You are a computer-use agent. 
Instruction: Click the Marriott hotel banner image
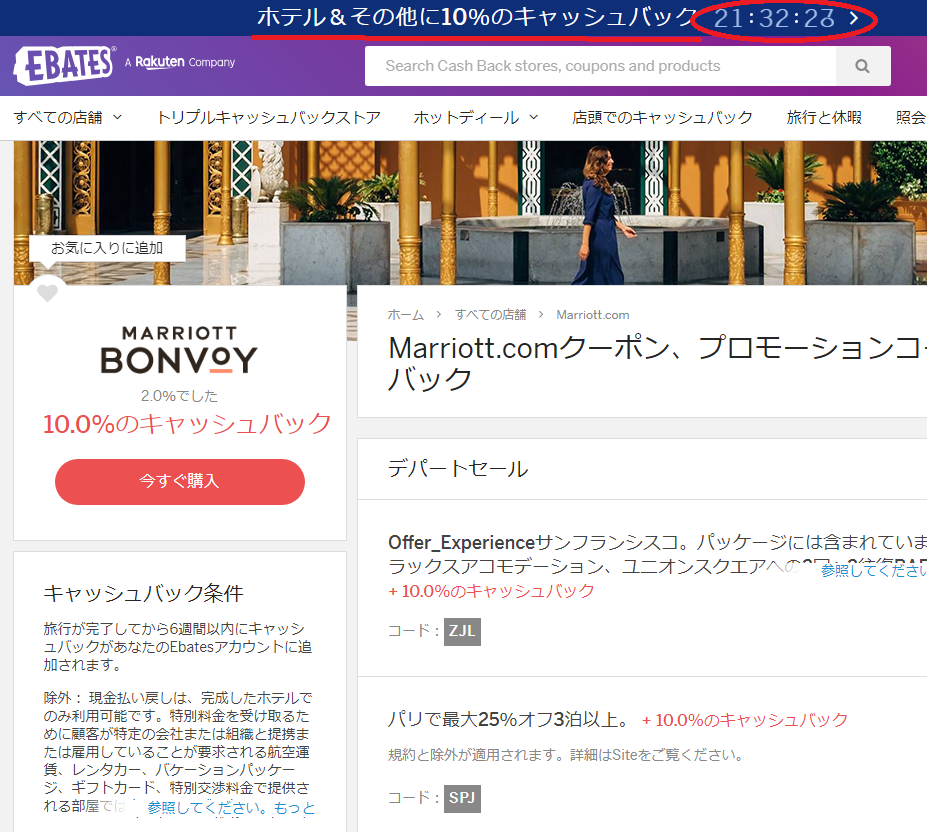[470, 213]
